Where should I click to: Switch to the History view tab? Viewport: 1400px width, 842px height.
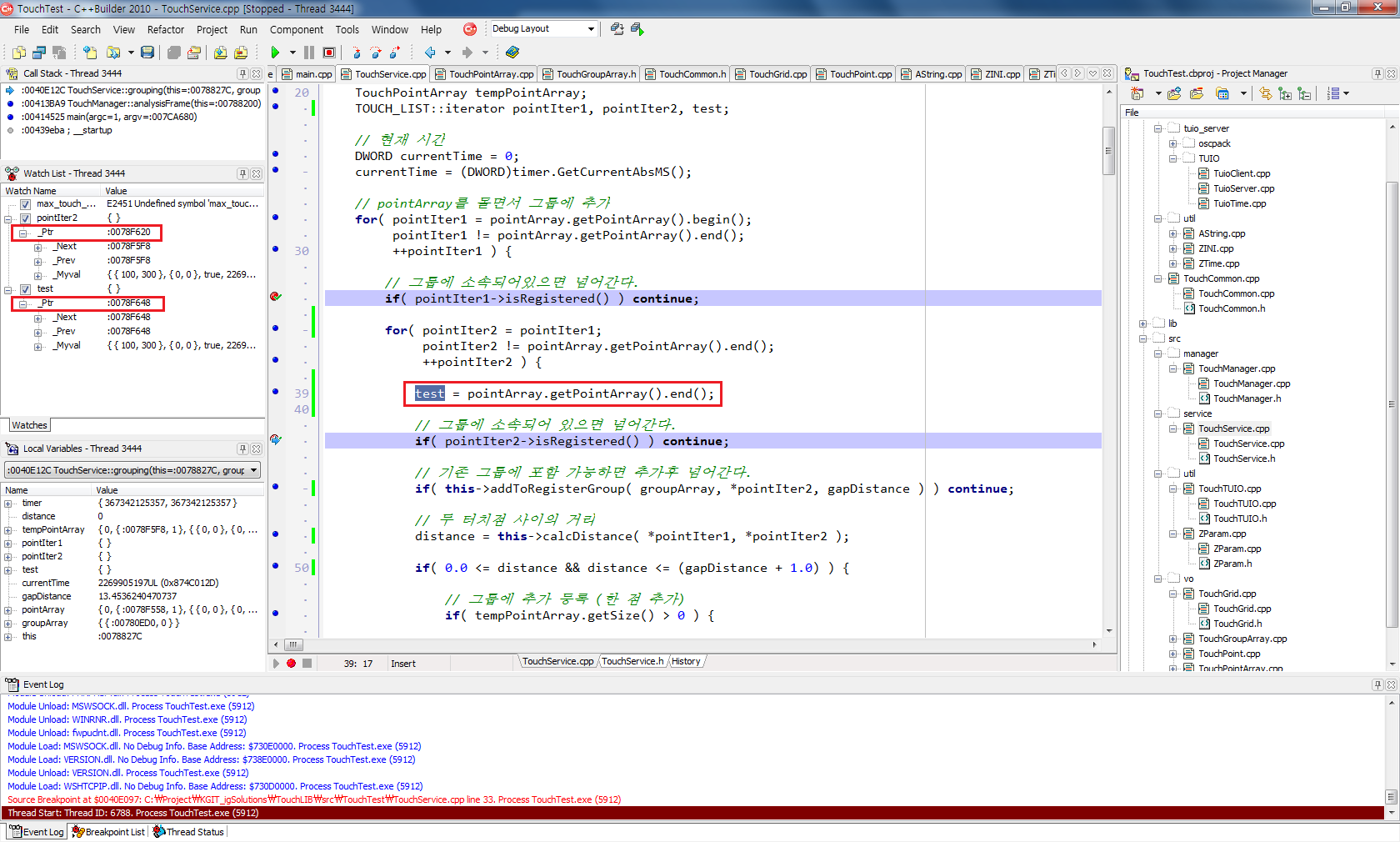pyautogui.click(x=686, y=661)
